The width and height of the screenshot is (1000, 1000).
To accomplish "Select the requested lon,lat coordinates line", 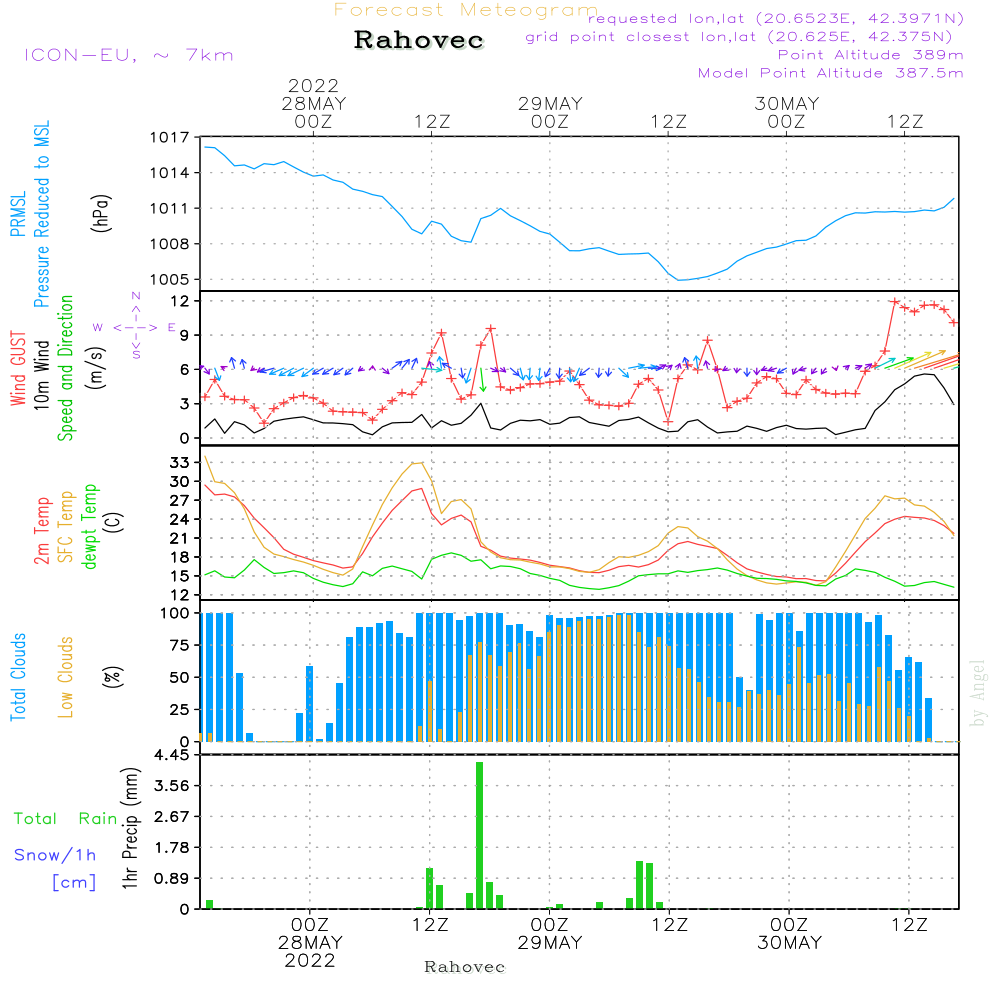I will (776, 18).
